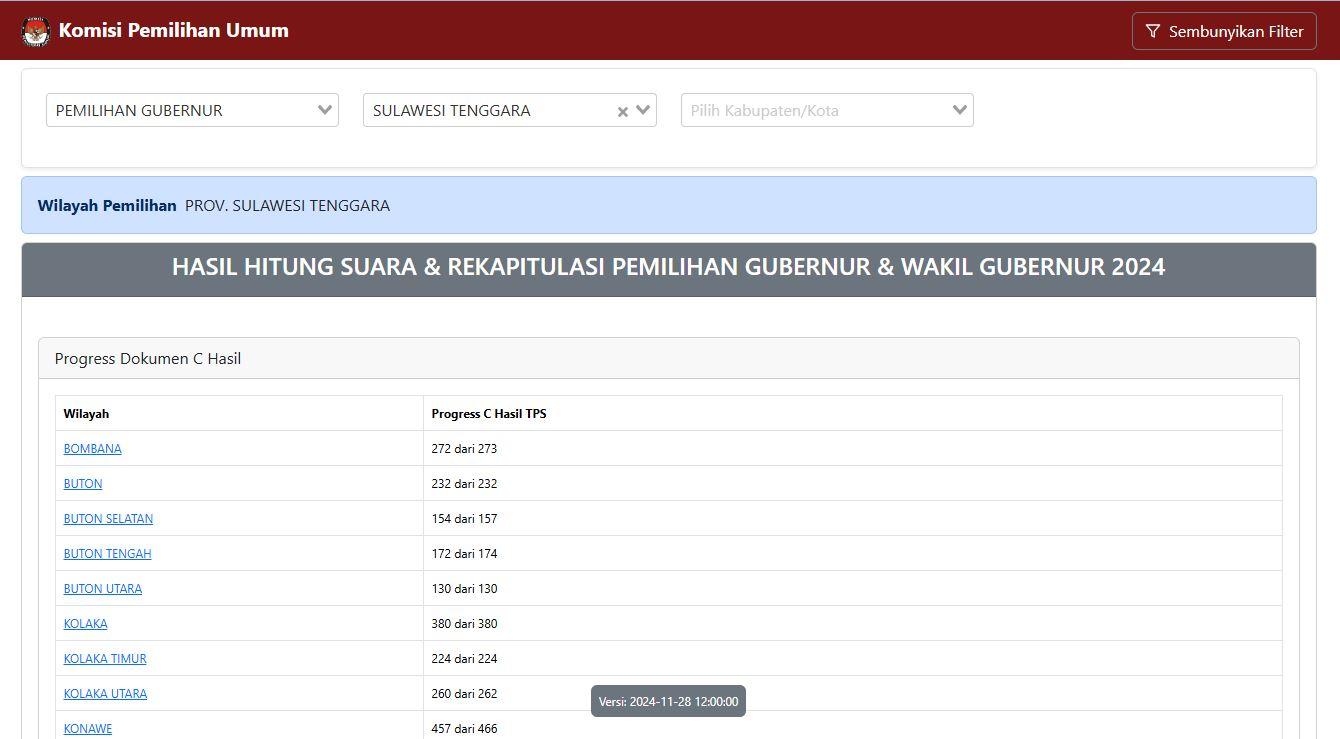Open the KONAWE region link
The image size is (1340, 739).
pyautogui.click(x=88, y=729)
